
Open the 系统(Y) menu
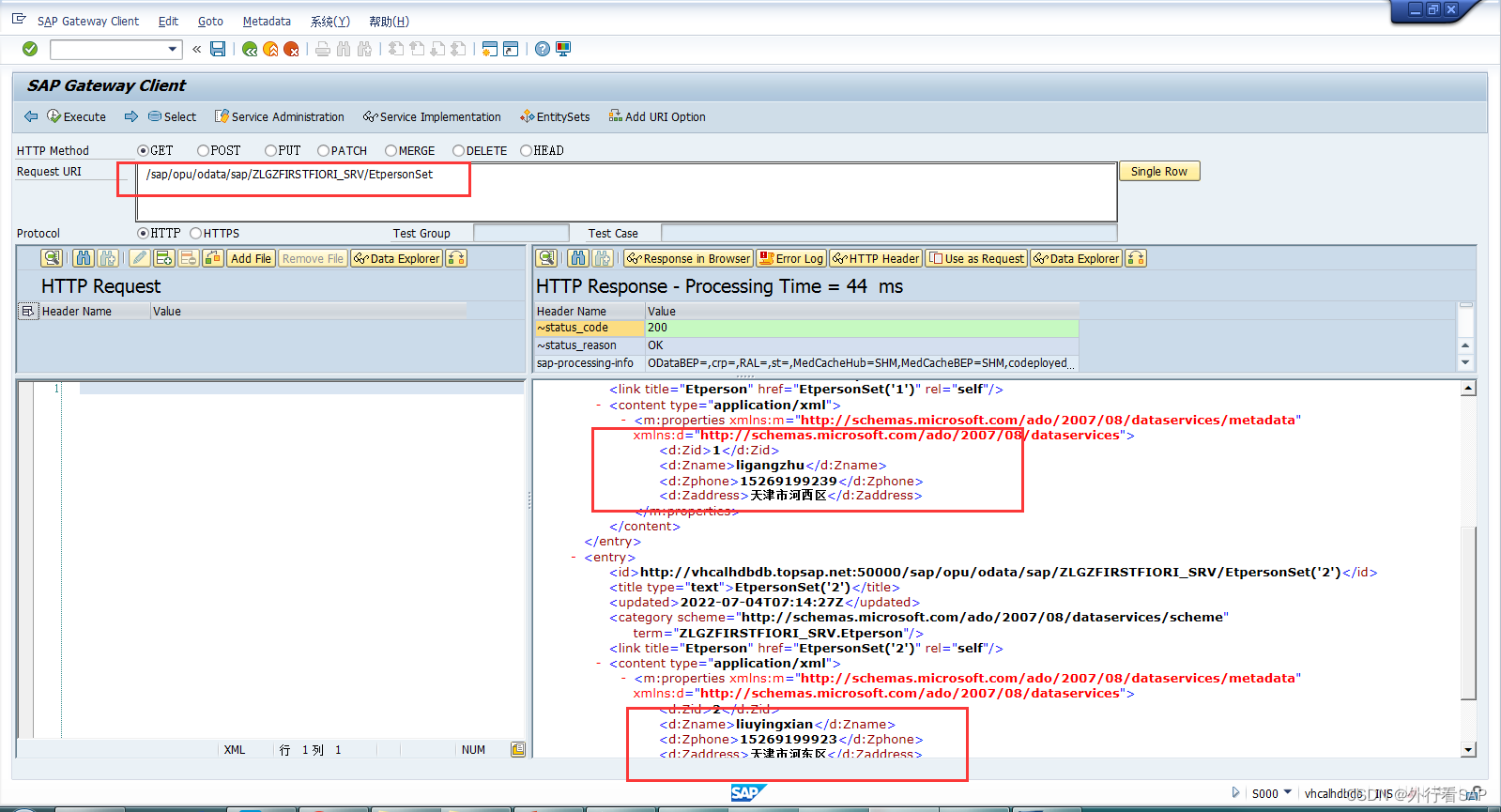pyautogui.click(x=329, y=21)
